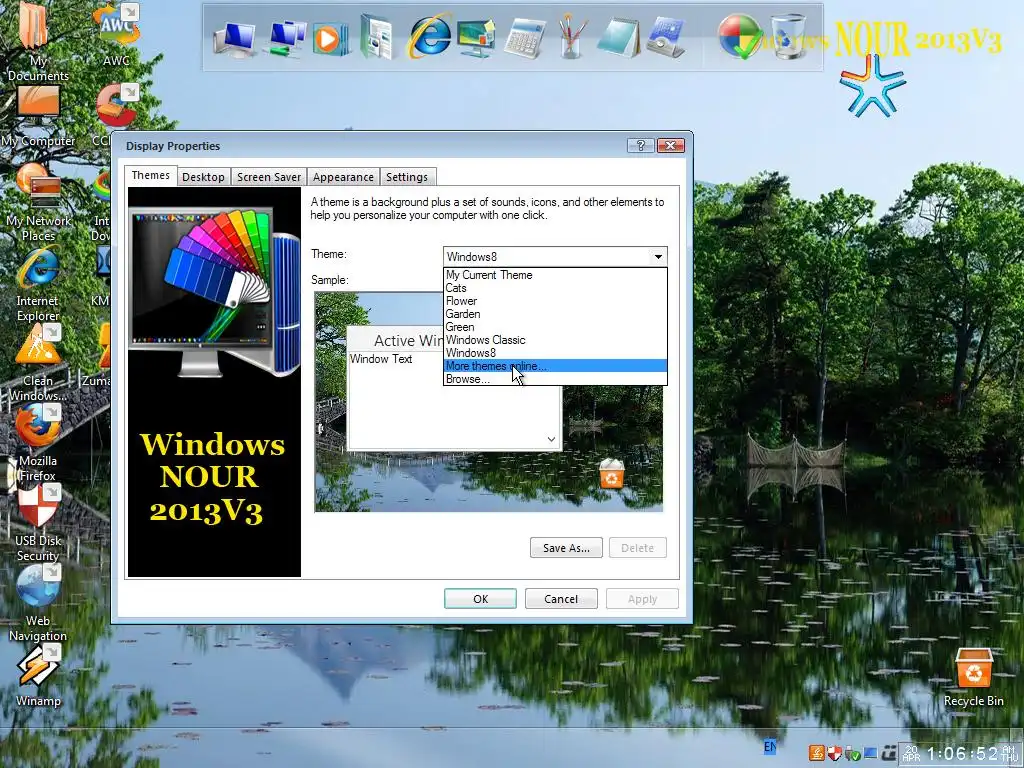
Task: Switch to the Screen Saver tab
Action: point(268,177)
